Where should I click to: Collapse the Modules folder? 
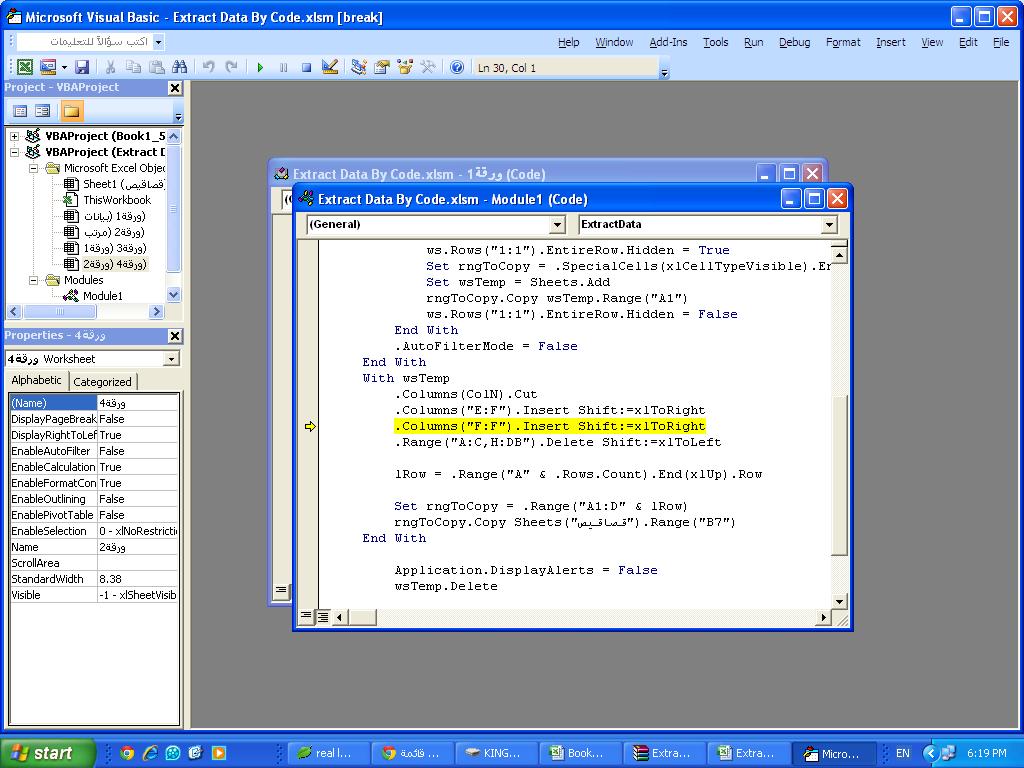point(33,280)
